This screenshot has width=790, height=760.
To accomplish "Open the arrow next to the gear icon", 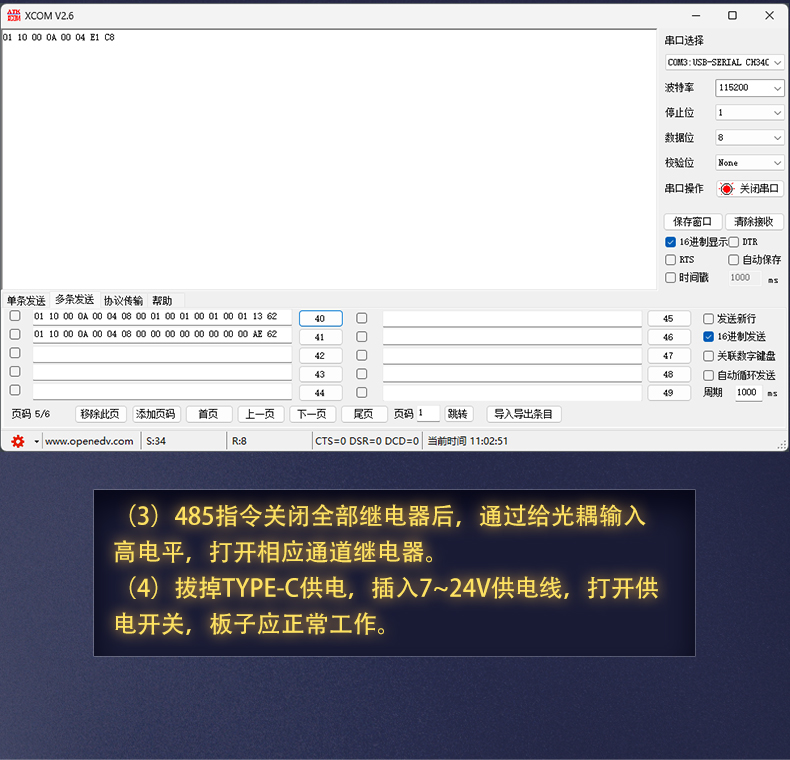I will pyautogui.click(x=37, y=441).
